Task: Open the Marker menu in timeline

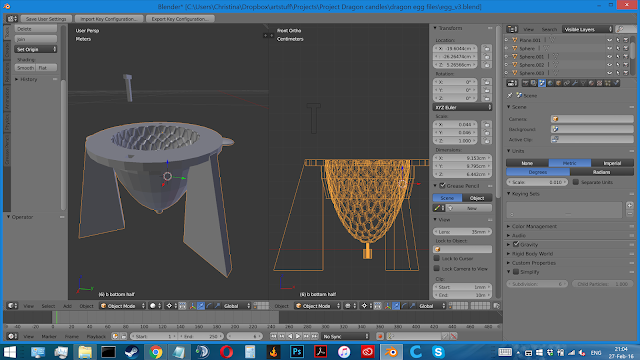Action: point(49,336)
